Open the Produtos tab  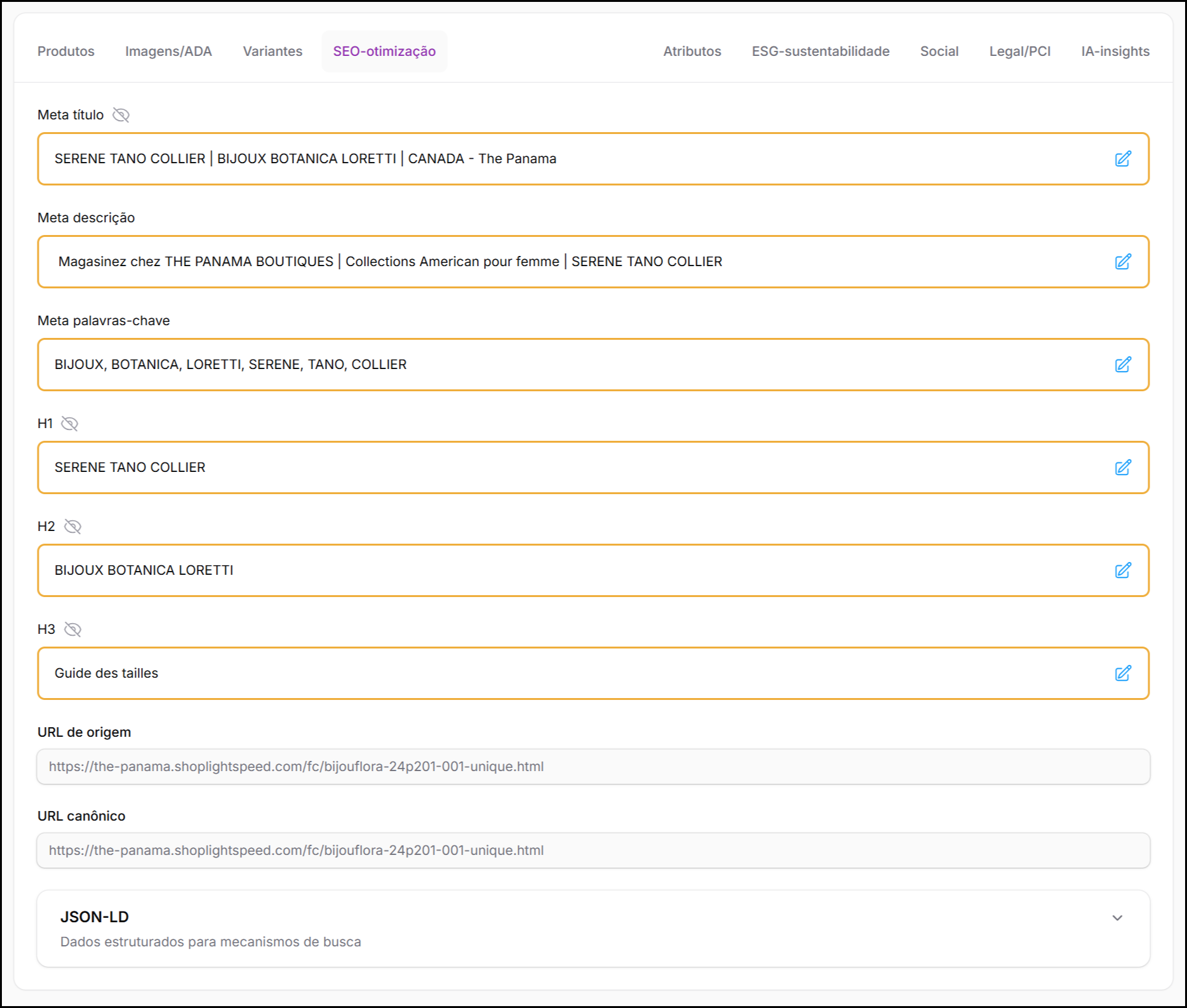(66, 51)
